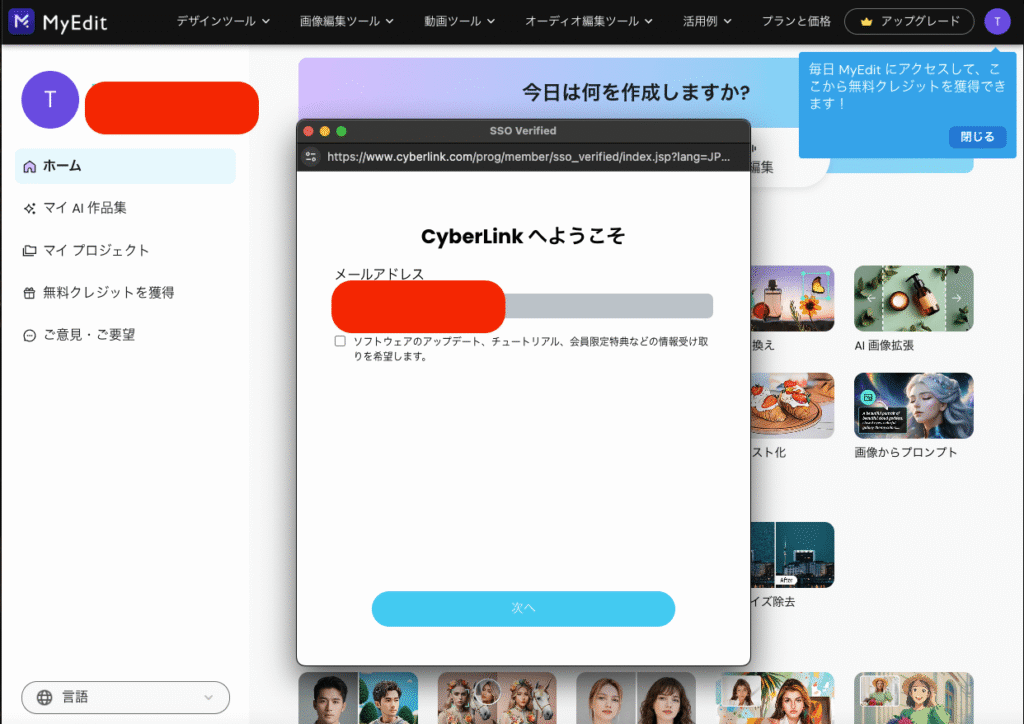1024x724 pixels.
Task: Open the 動画ツール dropdown menu
Action: [459, 21]
